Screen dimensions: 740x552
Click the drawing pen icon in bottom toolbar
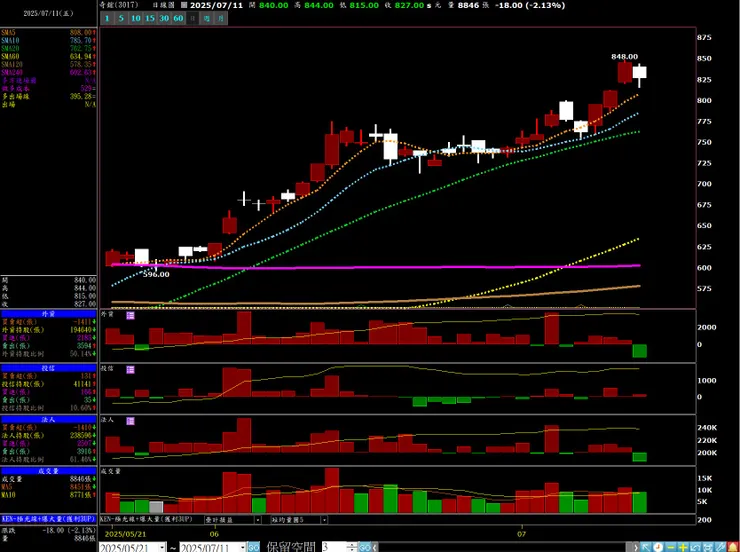[x=720, y=547]
